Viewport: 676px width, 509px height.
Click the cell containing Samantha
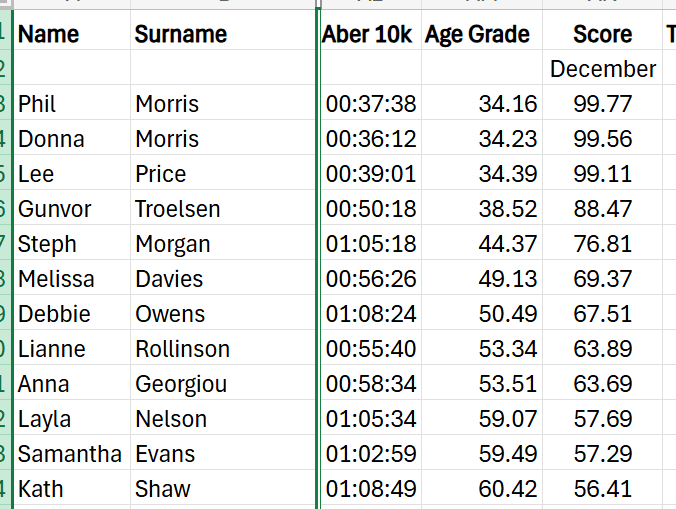pos(69,454)
